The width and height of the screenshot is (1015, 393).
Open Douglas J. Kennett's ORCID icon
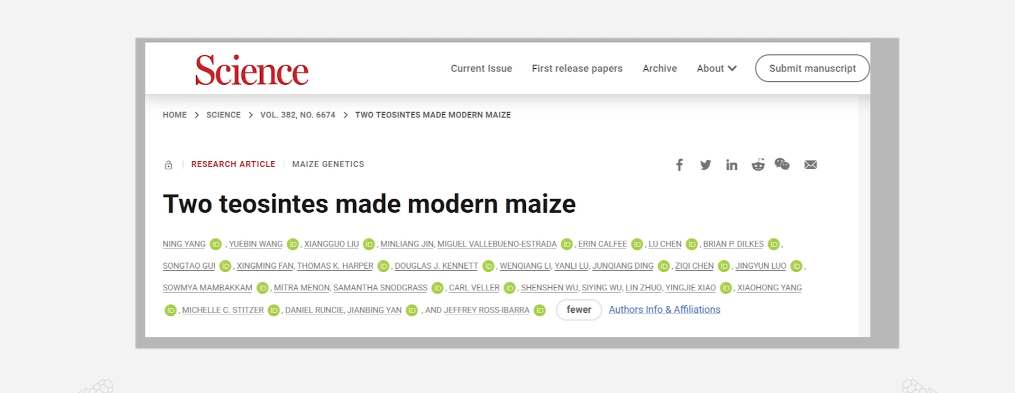[x=488, y=266]
